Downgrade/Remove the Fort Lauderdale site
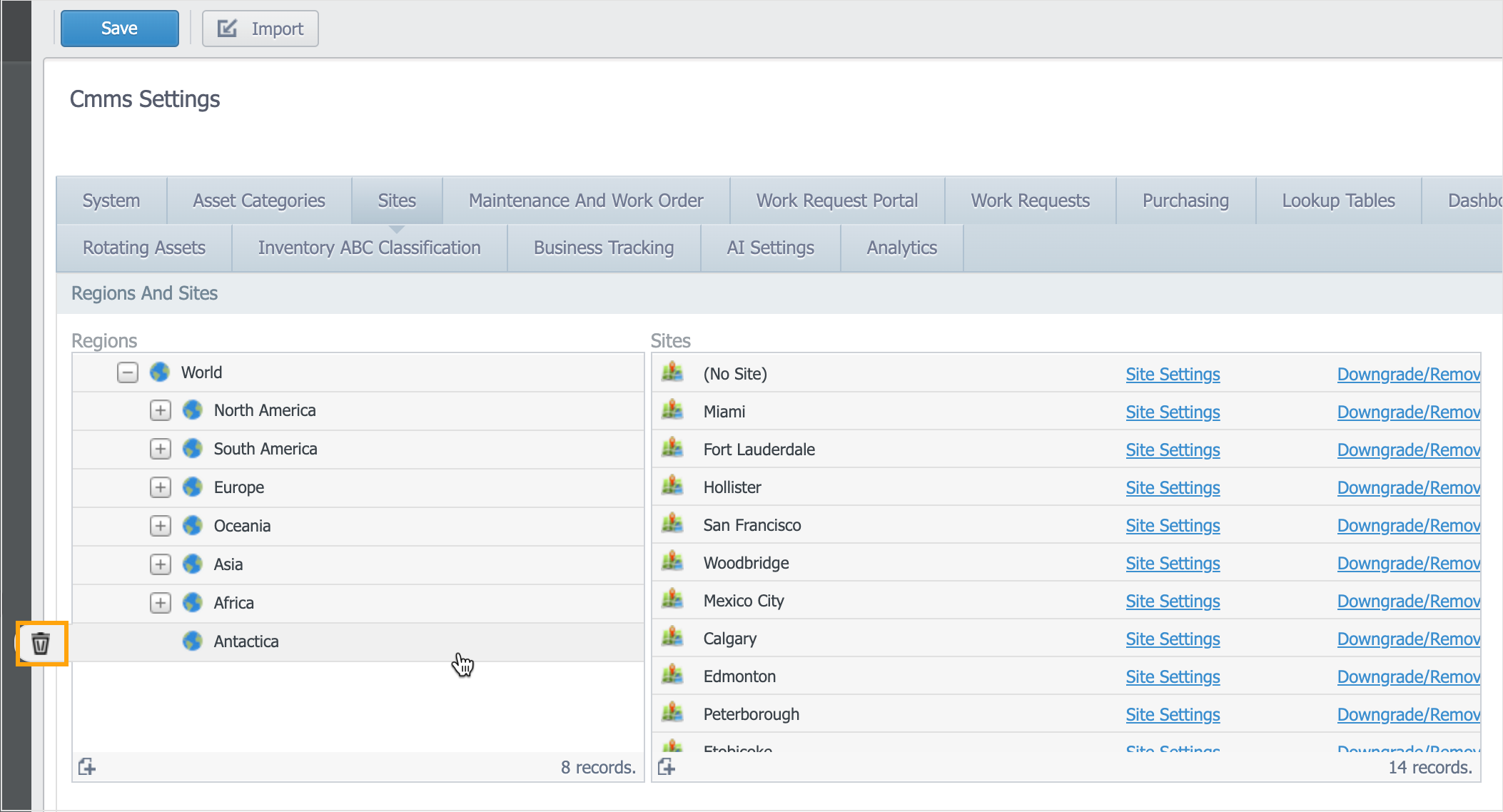 point(1408,450)
